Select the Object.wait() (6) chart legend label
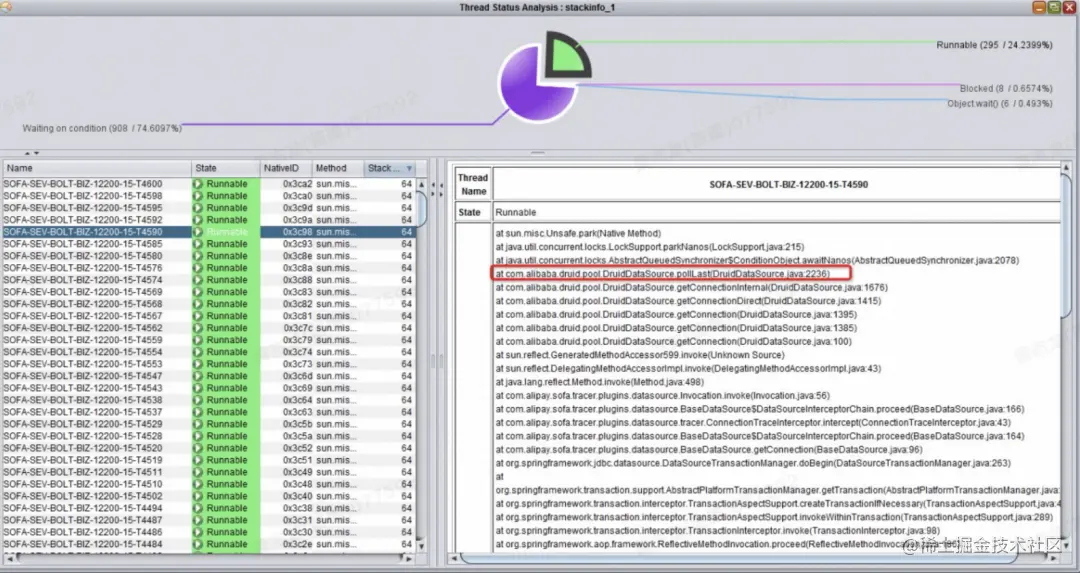 tap(999, 103)
